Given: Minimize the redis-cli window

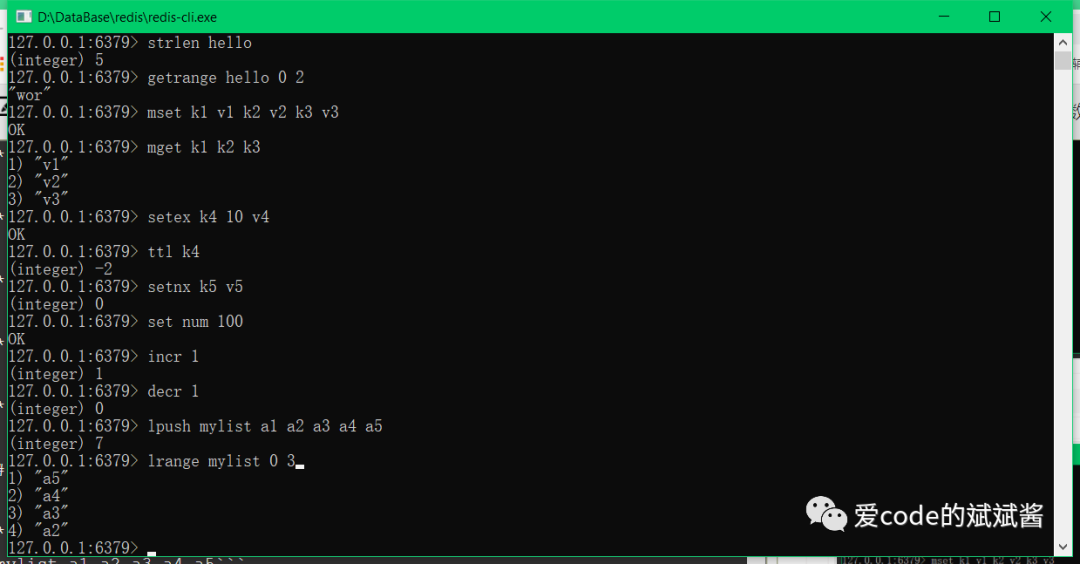Looking at the screenshot, I should (944, 17).
